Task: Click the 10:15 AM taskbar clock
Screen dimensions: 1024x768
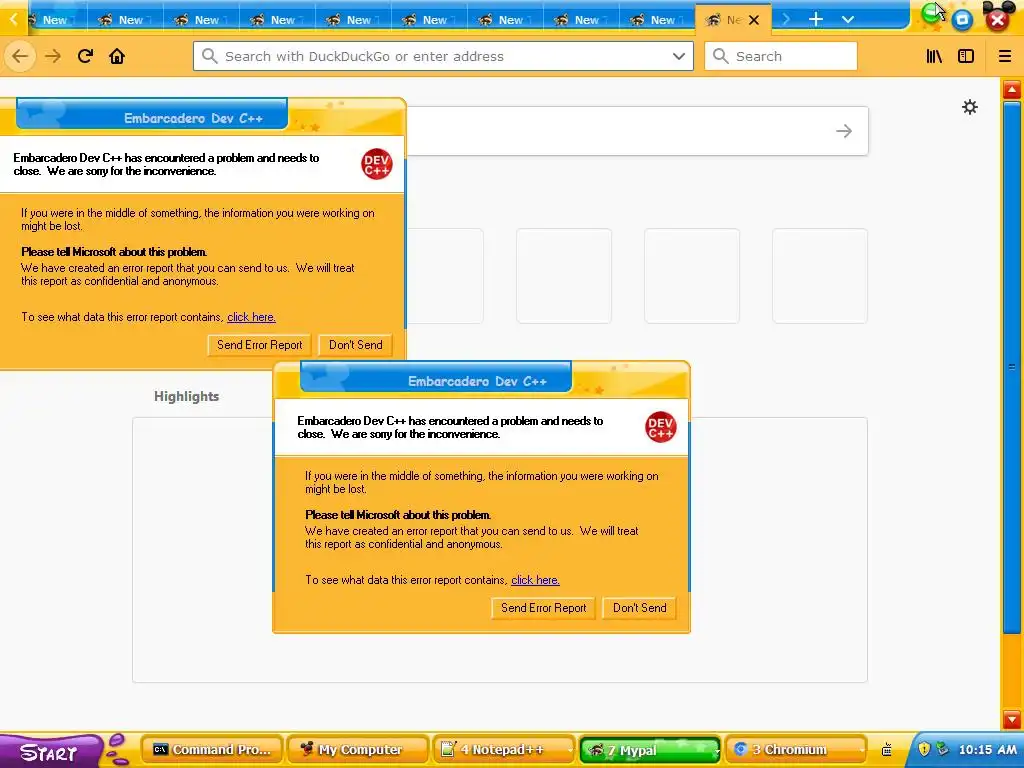Action: [987, 750]
